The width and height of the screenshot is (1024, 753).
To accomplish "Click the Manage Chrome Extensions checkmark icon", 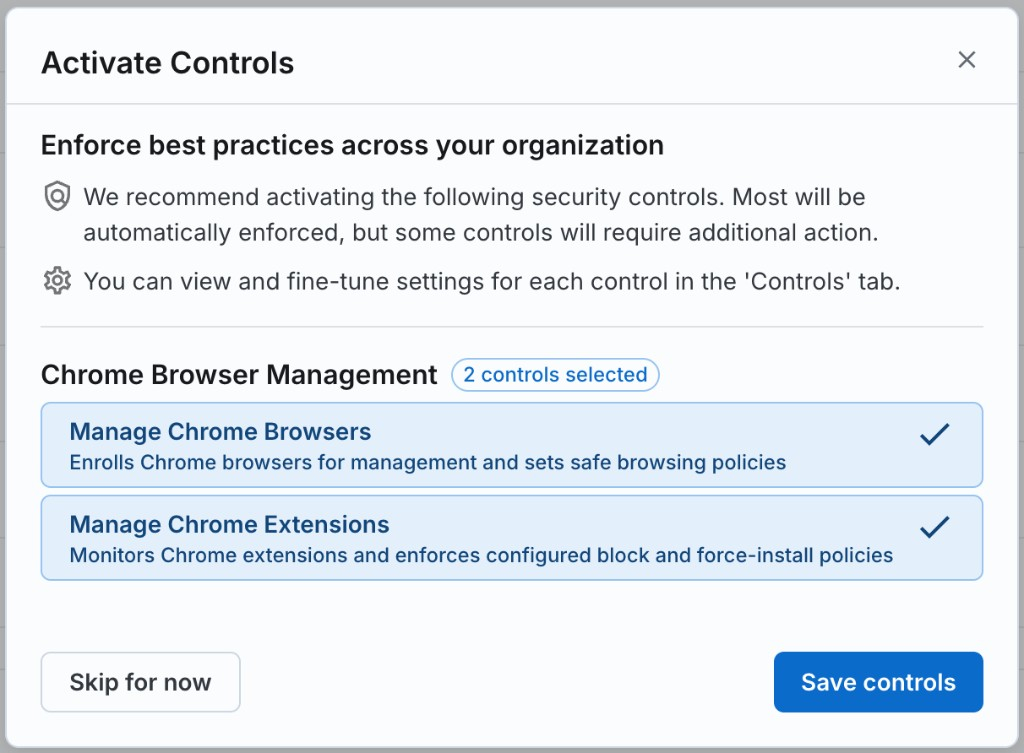I will [935, 527].
